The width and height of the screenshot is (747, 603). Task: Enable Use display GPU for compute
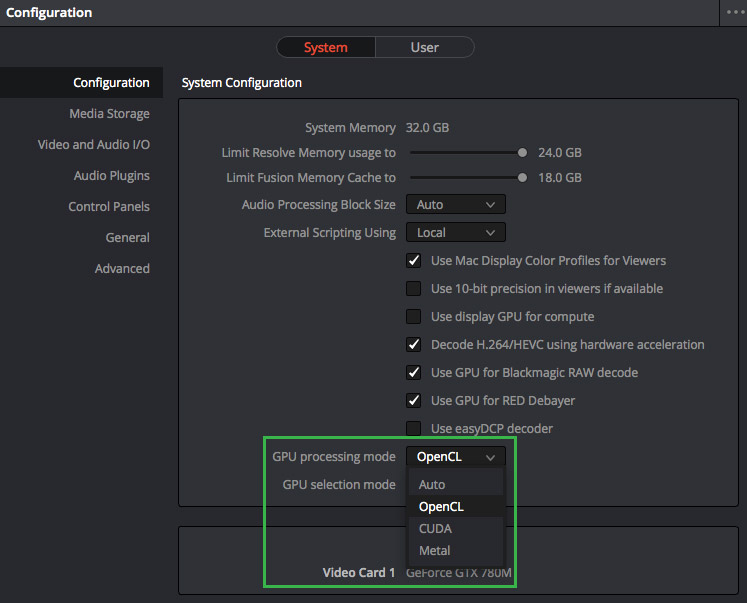(413, 317)
